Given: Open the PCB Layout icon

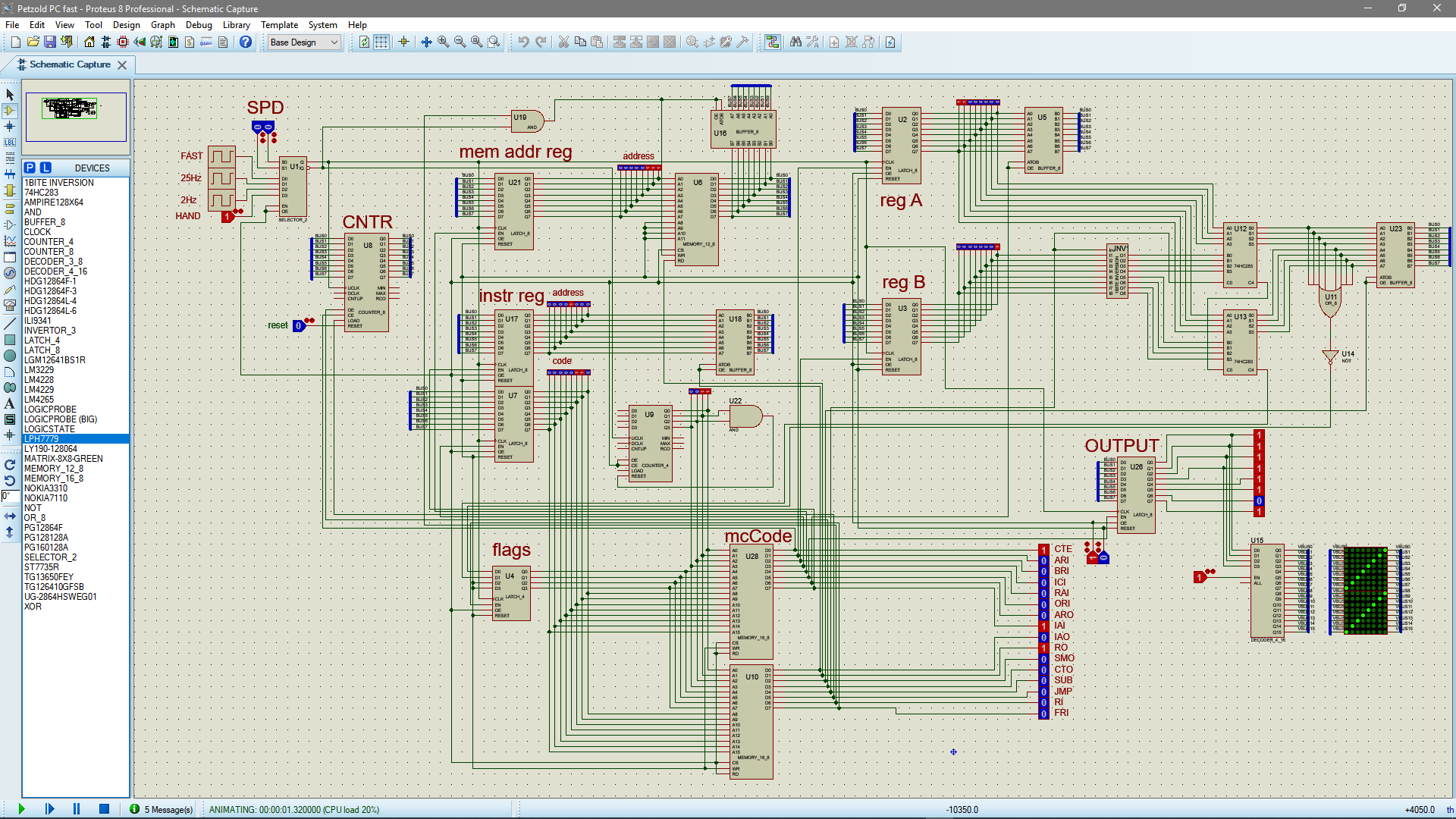Looking at the screenshot, I should point(123,42).
